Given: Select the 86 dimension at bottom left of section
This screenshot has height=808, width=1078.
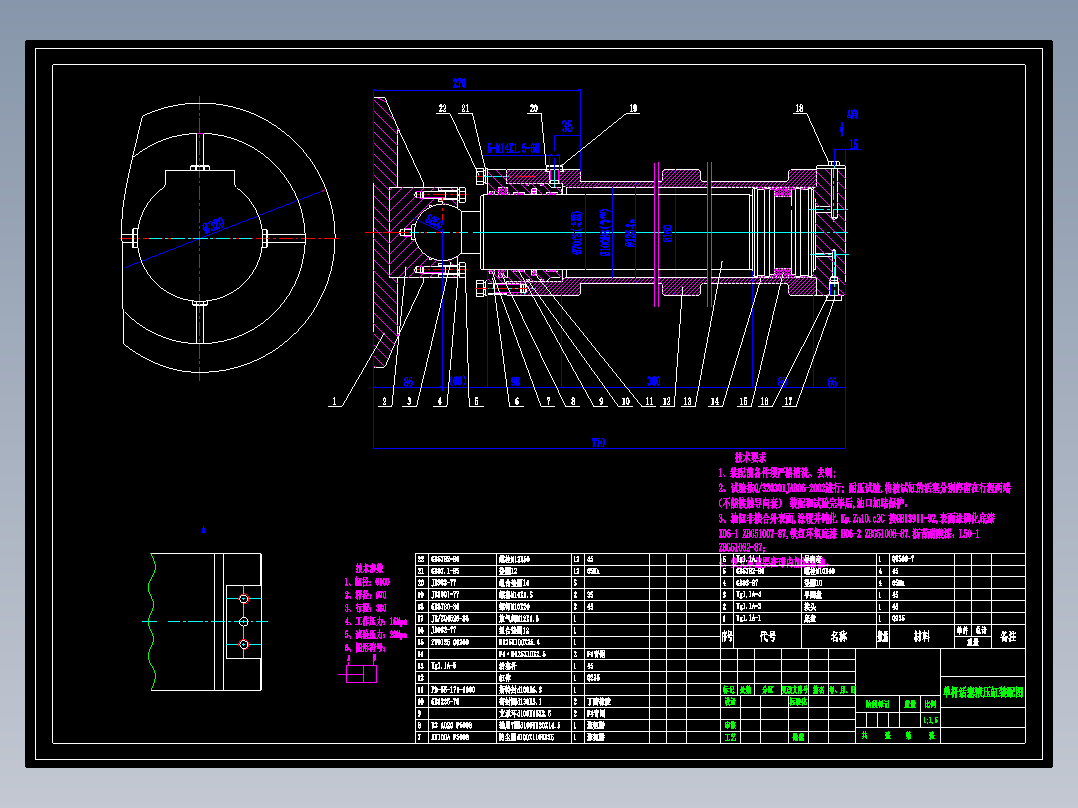Looking at the screenshot, I should 408,382.
